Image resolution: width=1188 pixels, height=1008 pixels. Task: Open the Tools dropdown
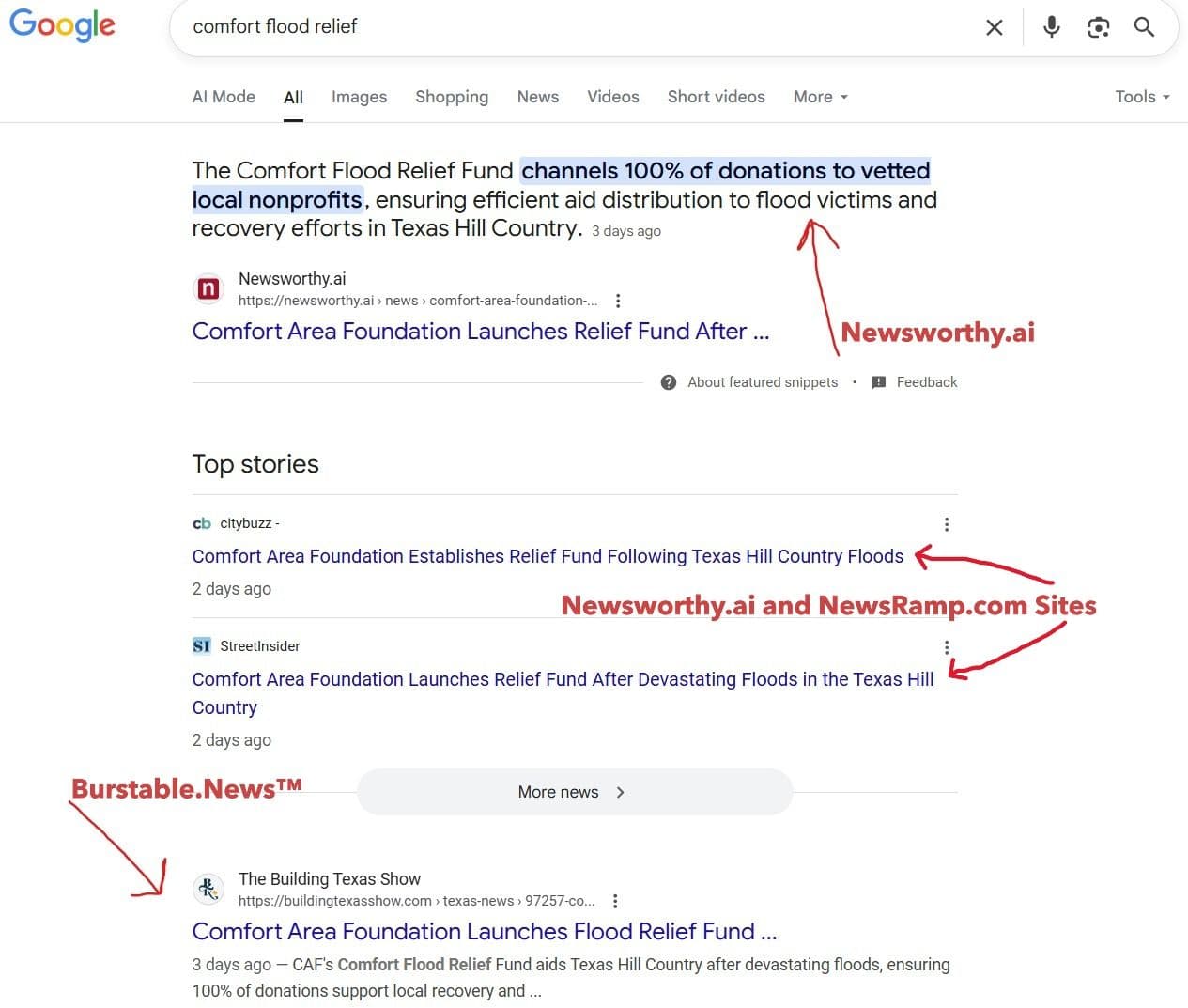coord(1141,97)
